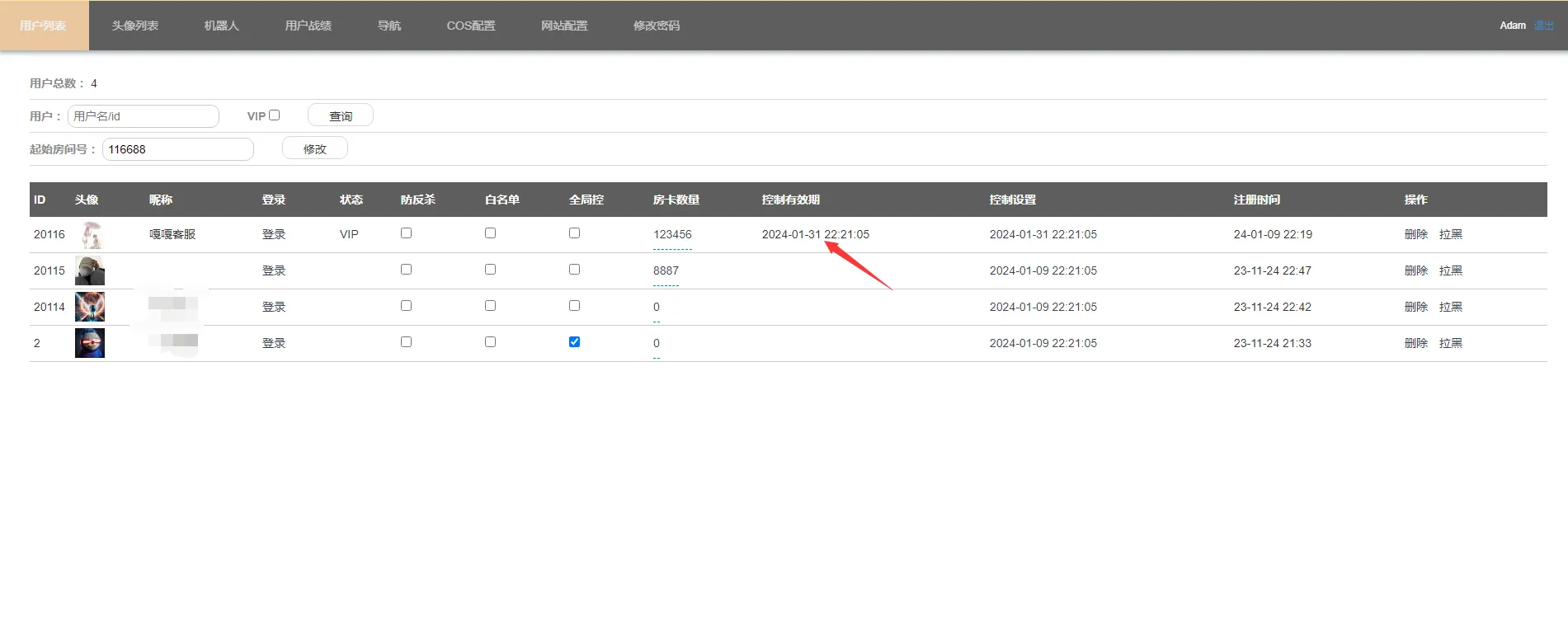The height and width of the screenshot is (644, 1568).
Task: Click 删除 link for user 20116
Action: pyautogui.click(x=1415, y=234)
